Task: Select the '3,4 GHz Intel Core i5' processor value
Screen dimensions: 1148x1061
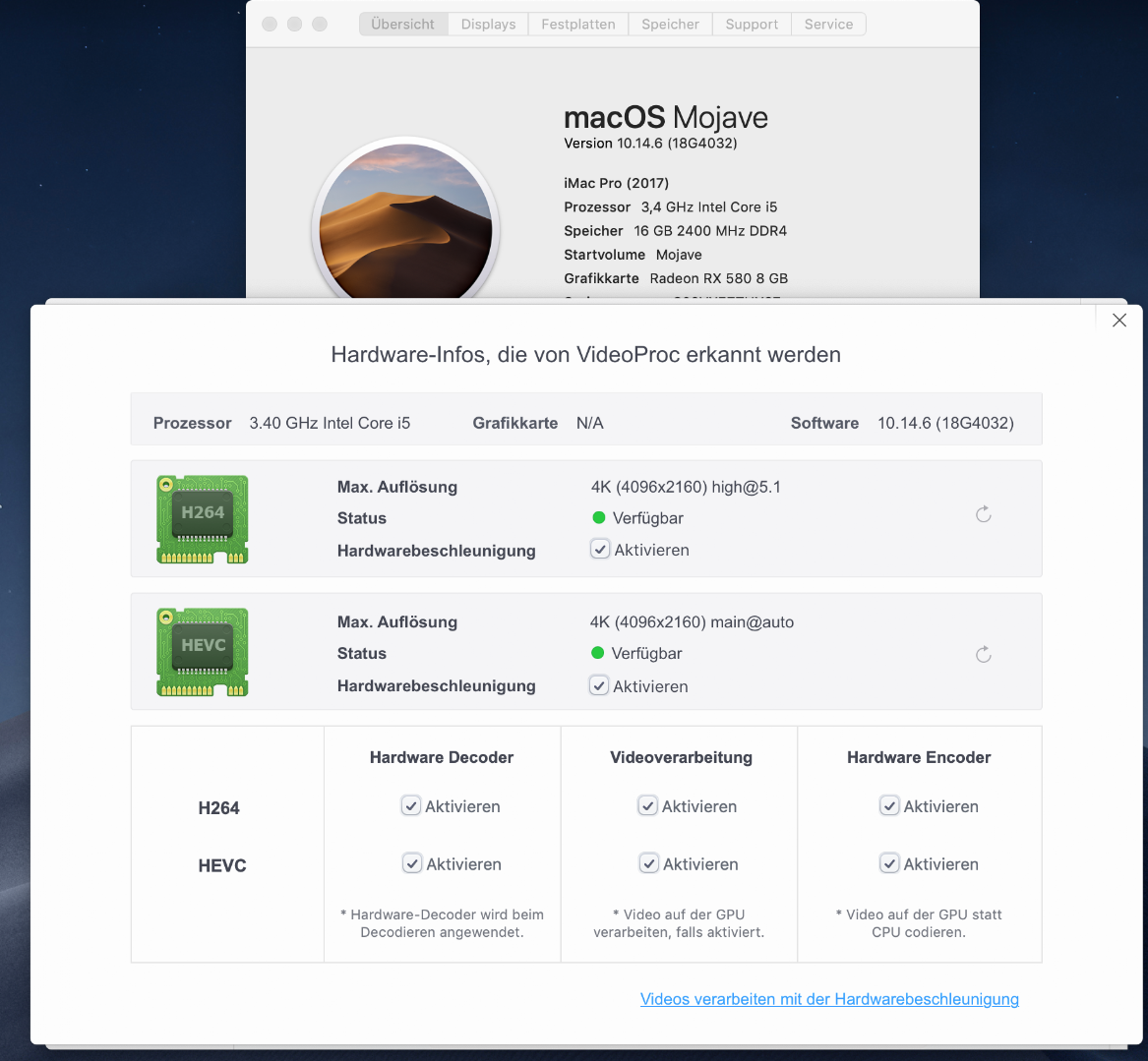Action: (x=709, y=207)
